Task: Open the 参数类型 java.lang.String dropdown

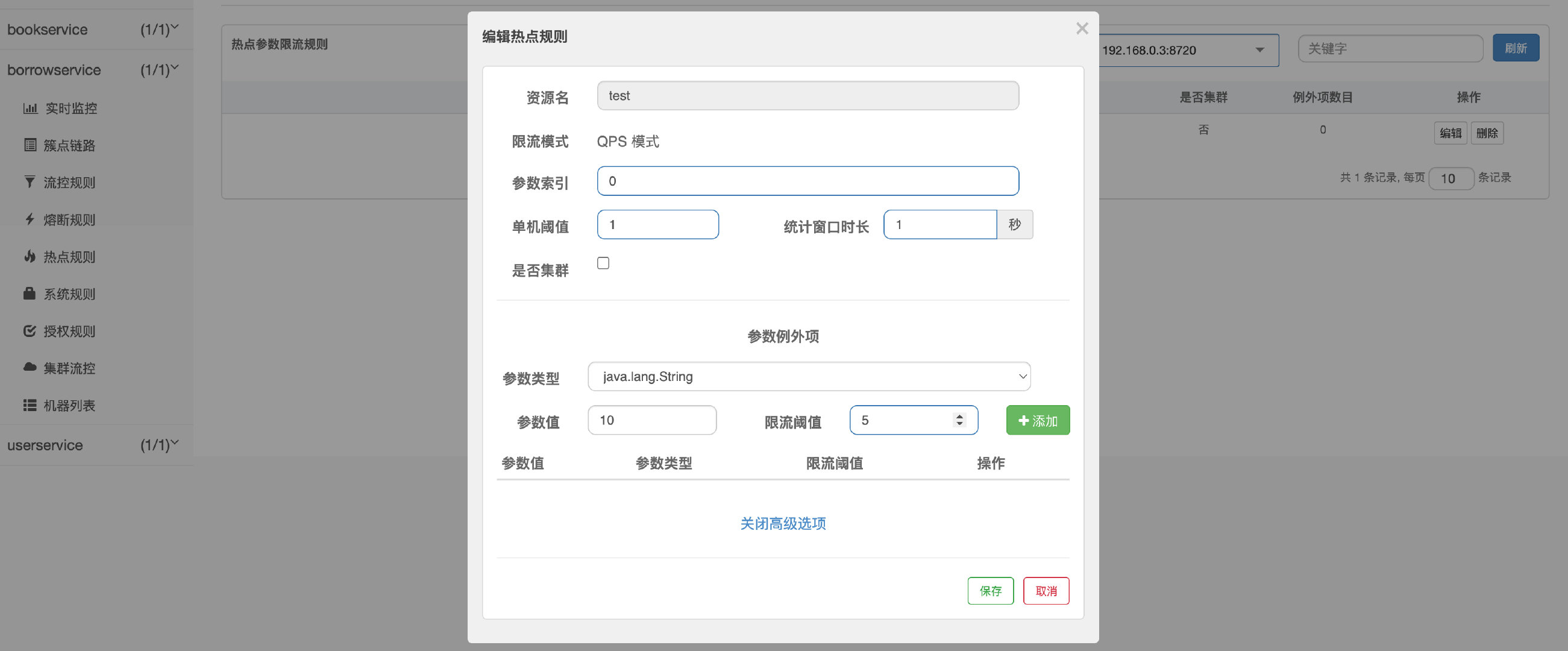Action: coord(808,376)
